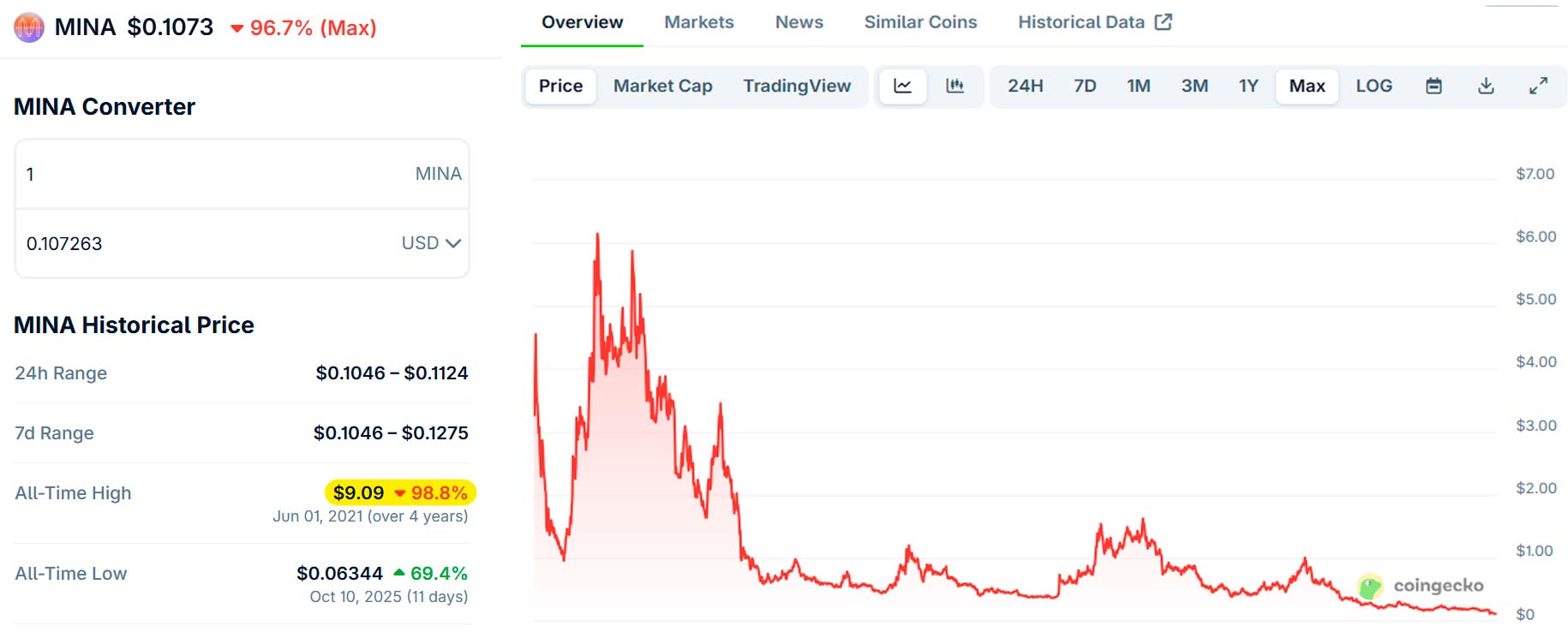
Task: Click external link icon beside Historical Data
Action: click(x=1163, y=22)
